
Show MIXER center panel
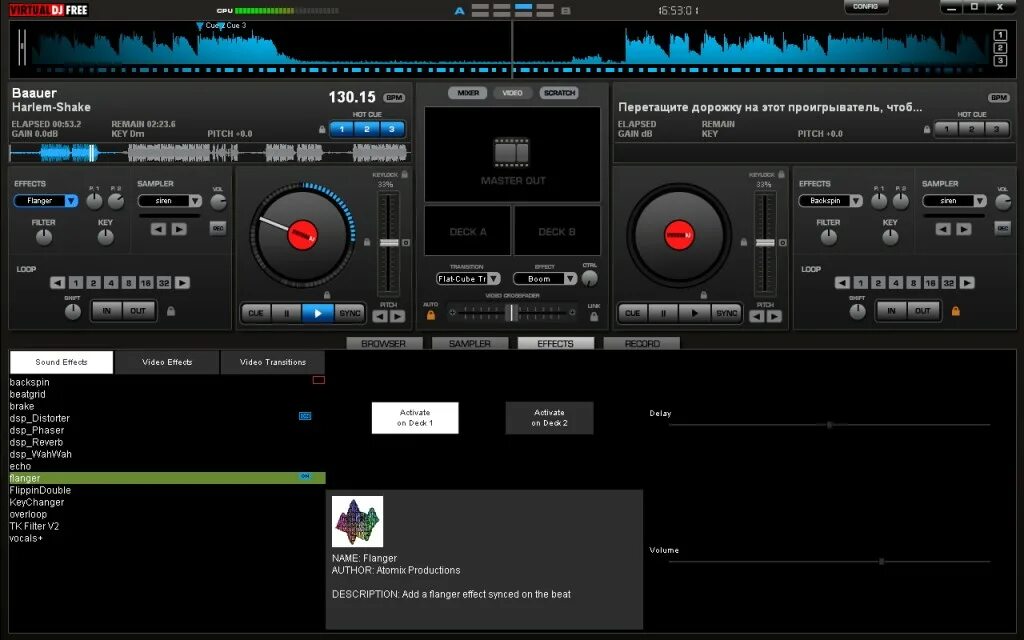[x=468, y=93]
